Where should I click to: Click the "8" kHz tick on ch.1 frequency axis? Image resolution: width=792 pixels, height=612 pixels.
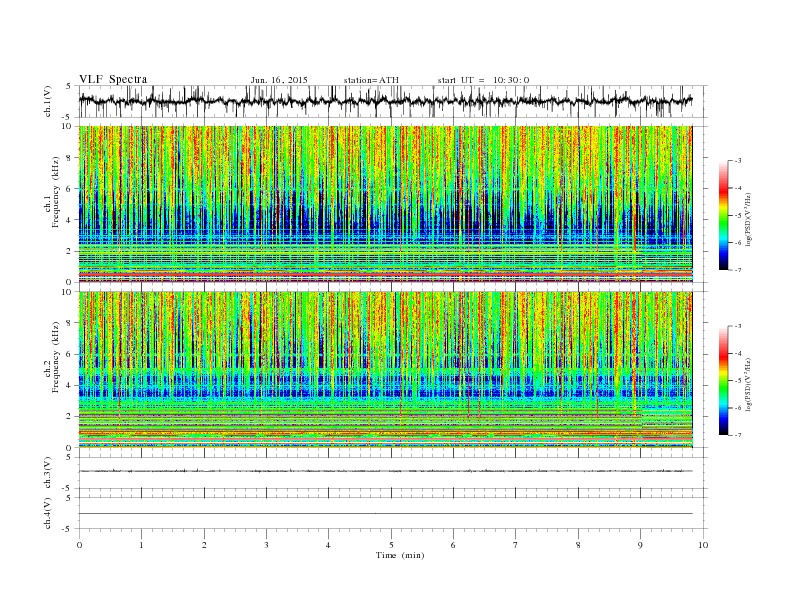coord(70,158)
